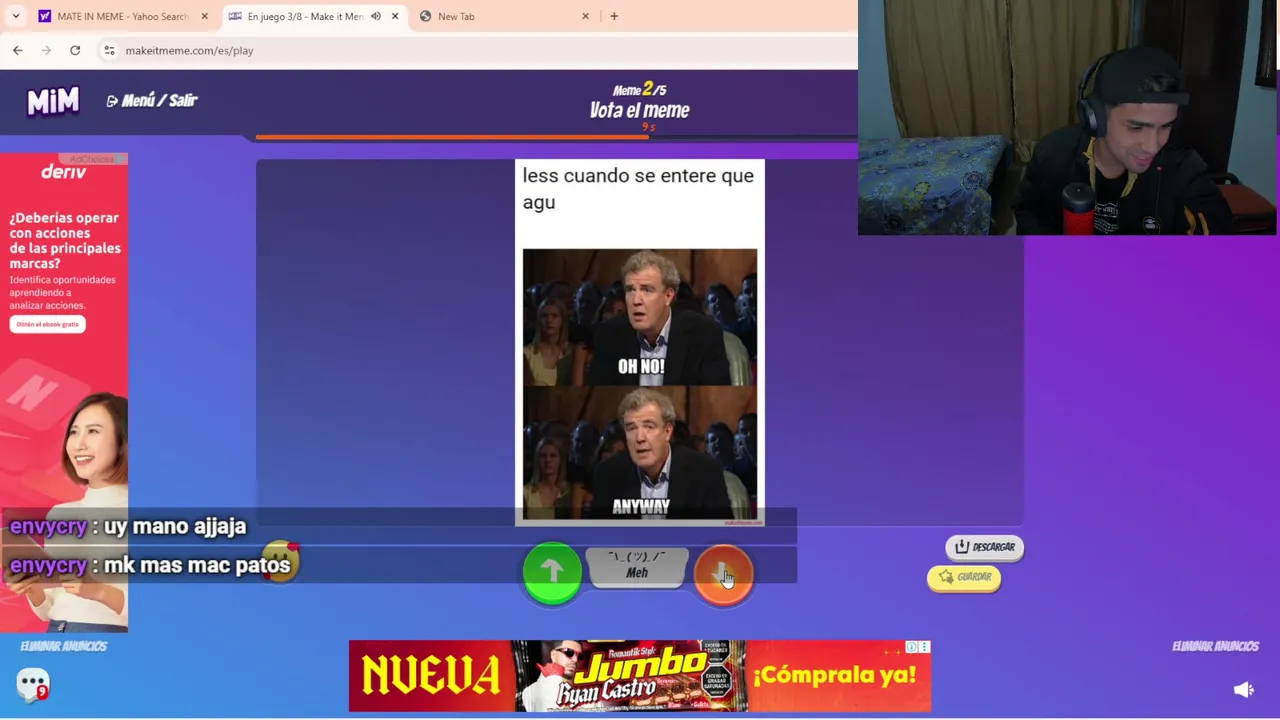This screenshot has height=720, width=1280.
Task: Vote Meh on the meme
Action: [637, 567]
